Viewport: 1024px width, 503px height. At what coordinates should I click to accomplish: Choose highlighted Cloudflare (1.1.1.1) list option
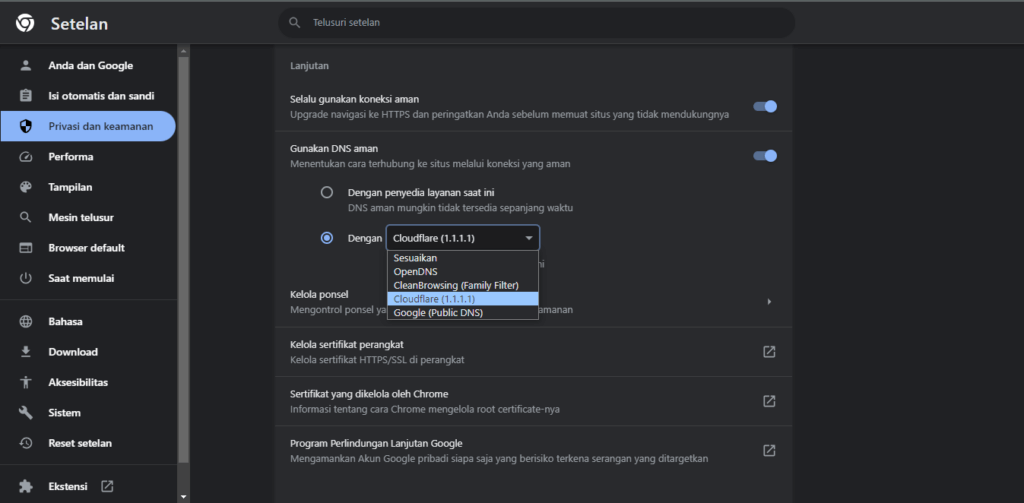[462, 299]
